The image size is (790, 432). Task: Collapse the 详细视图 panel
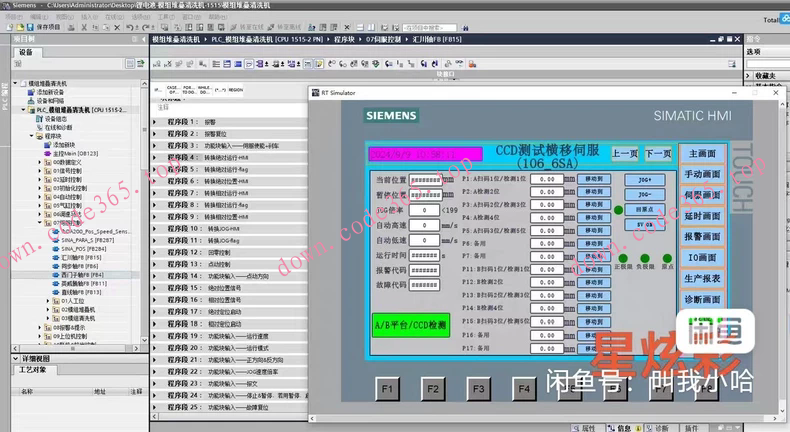15,358
